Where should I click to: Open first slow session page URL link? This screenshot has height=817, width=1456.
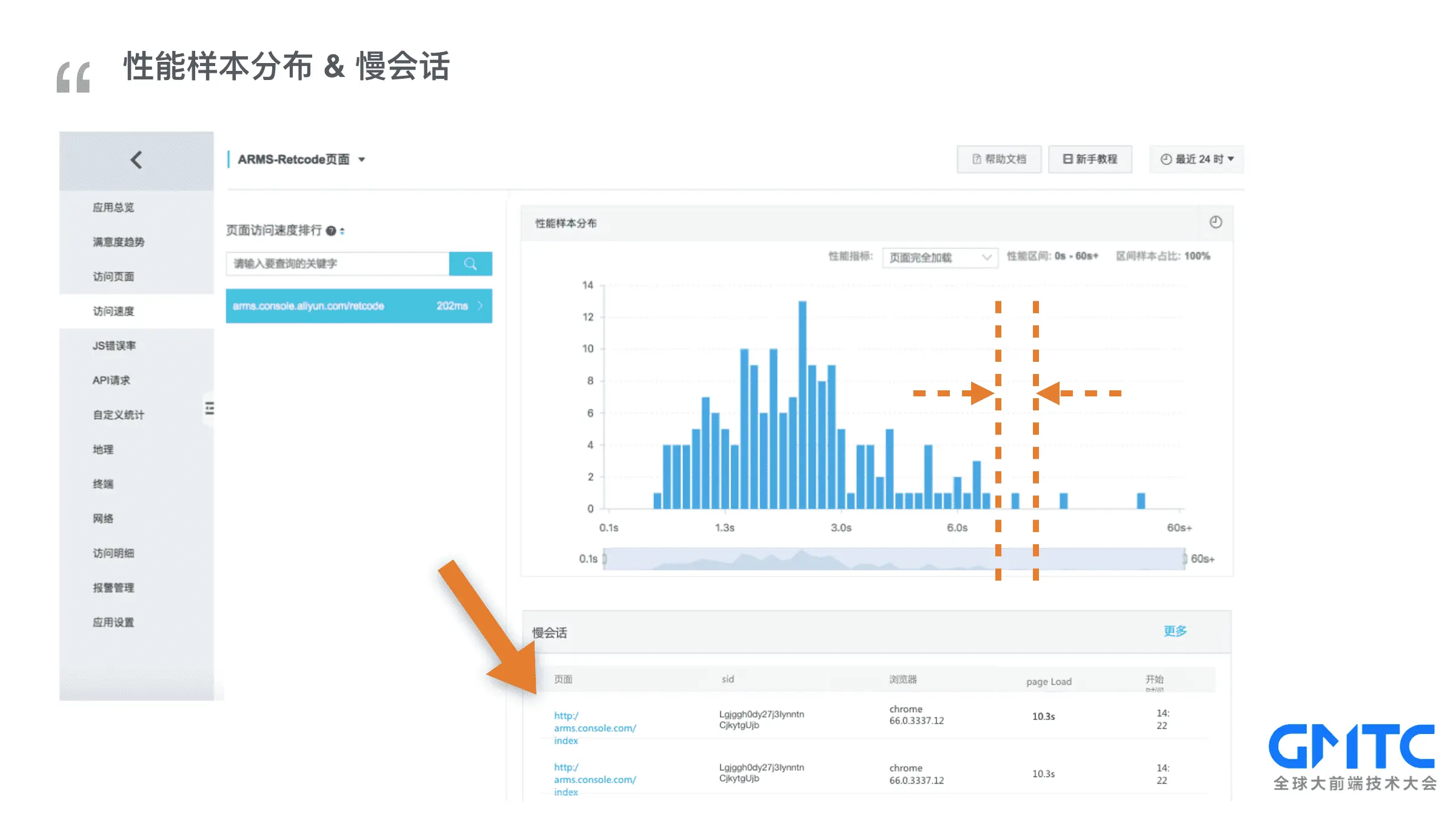[594, 728]
